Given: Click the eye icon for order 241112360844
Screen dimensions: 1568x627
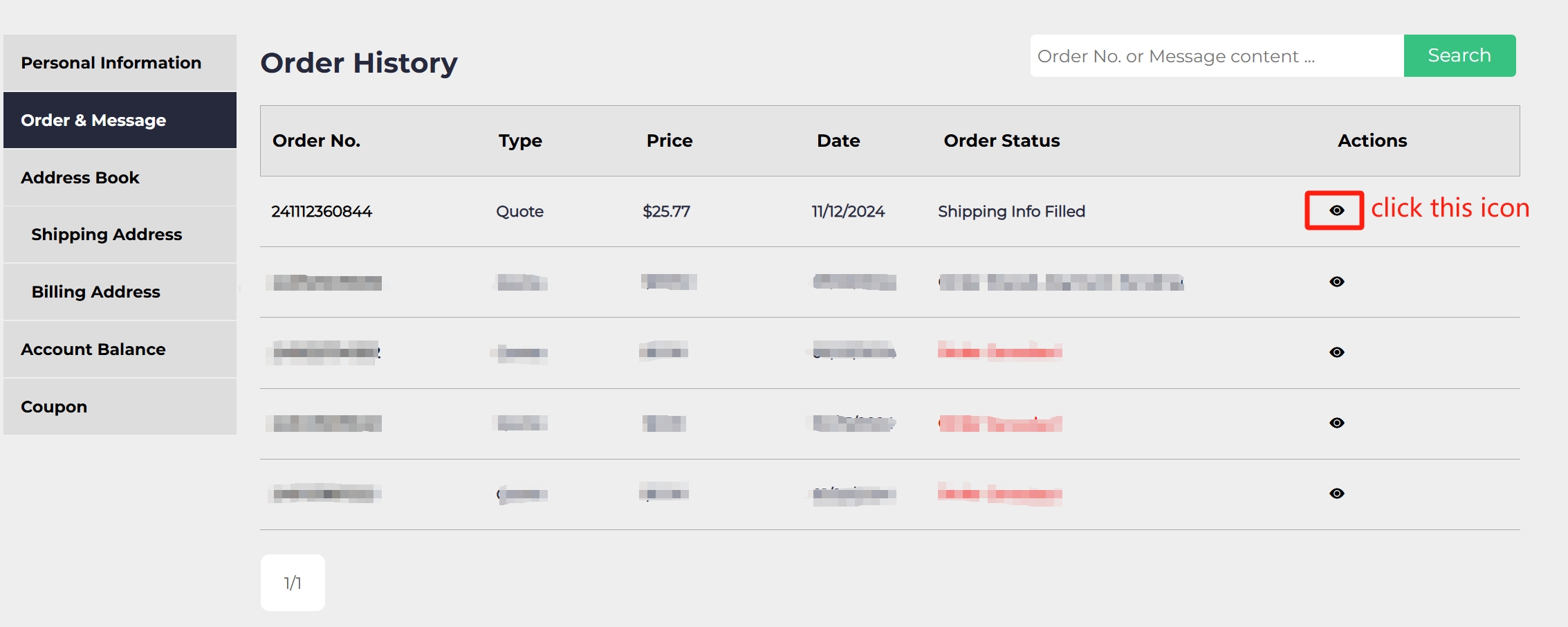Looking at the screenshot, I should coord(1336,210).
